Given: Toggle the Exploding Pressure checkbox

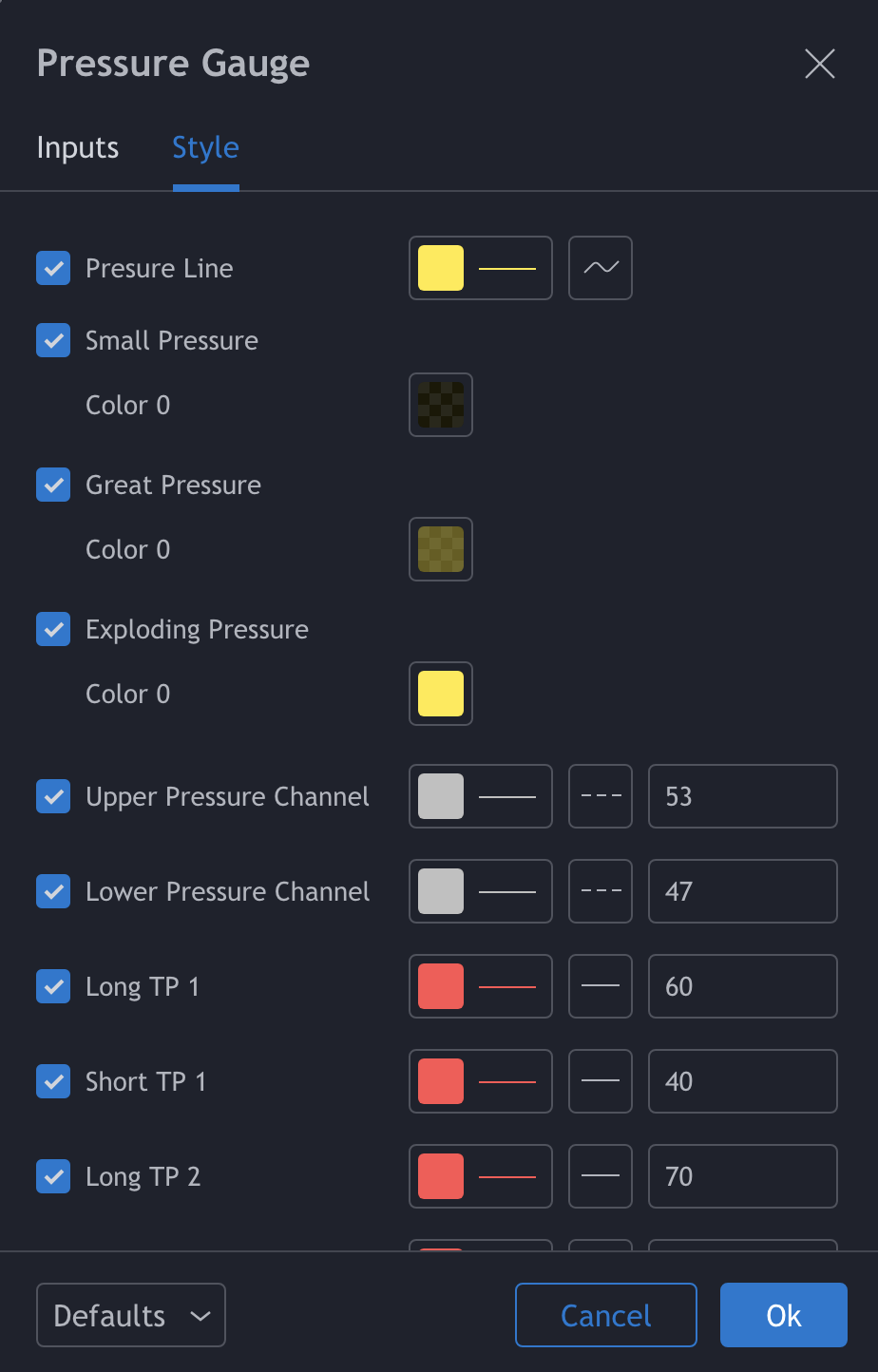Looking at the screenshot, I should [53, 629].
